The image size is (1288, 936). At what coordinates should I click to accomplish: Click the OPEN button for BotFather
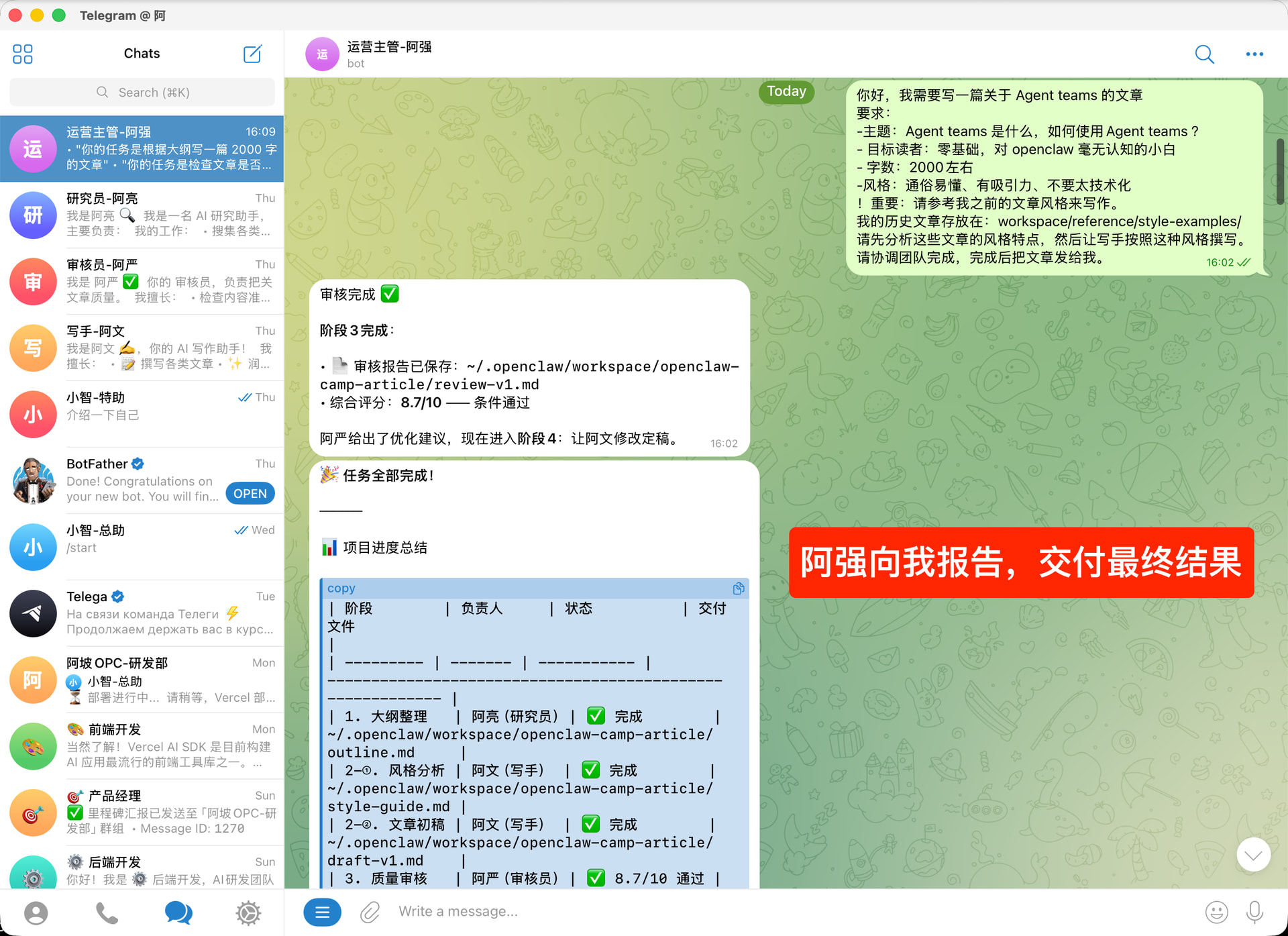(x=250, y=493)
